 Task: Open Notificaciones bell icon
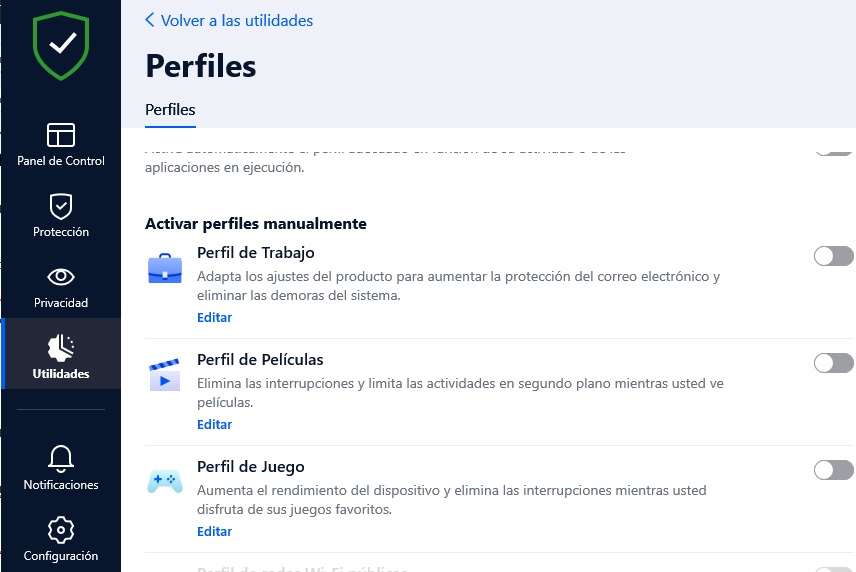tap(61, 458)
